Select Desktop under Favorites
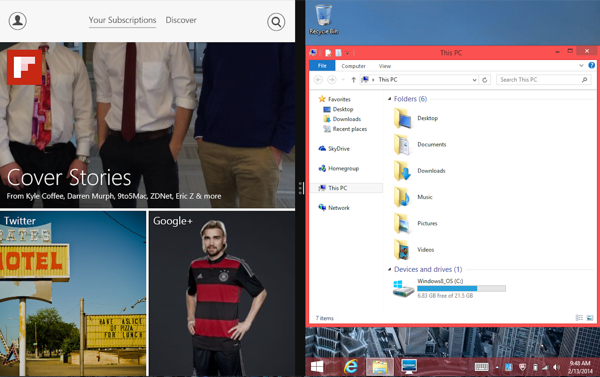 coord(338,109)
